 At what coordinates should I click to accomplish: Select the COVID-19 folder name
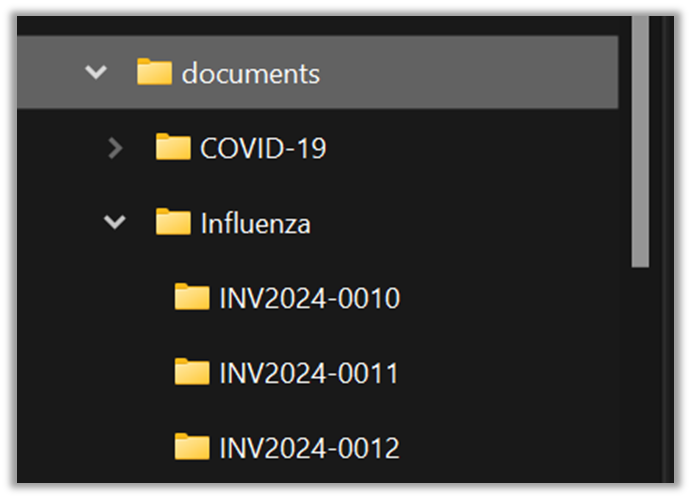(x=263, y=149)
